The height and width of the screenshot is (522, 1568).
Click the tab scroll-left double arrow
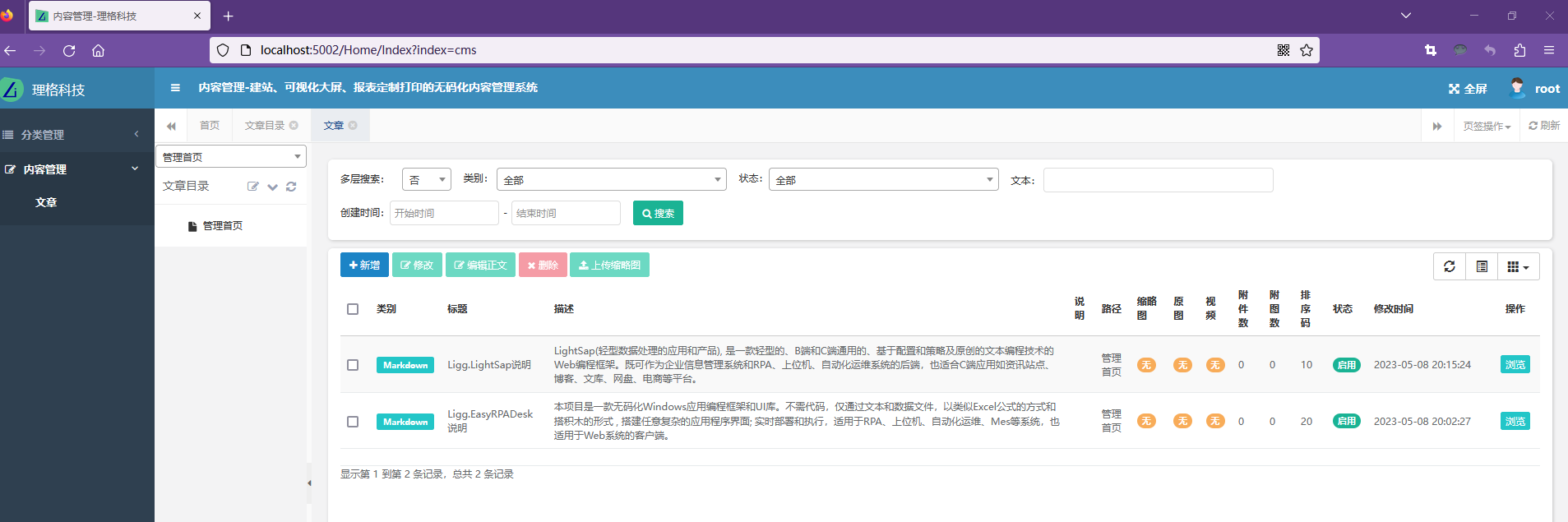(171, 126)
